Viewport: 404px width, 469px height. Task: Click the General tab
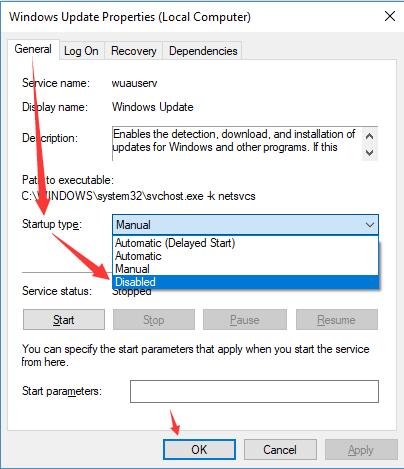33,49
